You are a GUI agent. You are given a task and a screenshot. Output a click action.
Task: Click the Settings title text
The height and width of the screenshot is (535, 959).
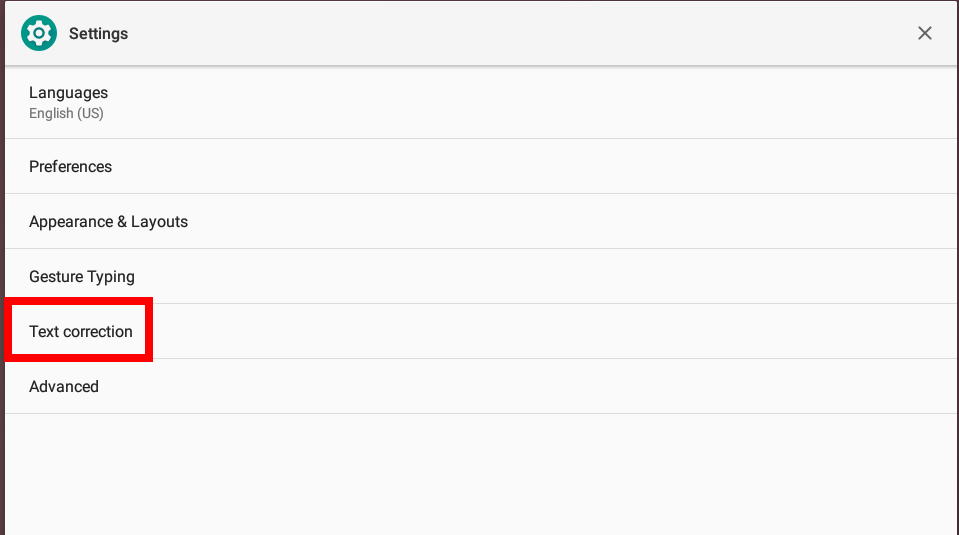pos(98,34)
